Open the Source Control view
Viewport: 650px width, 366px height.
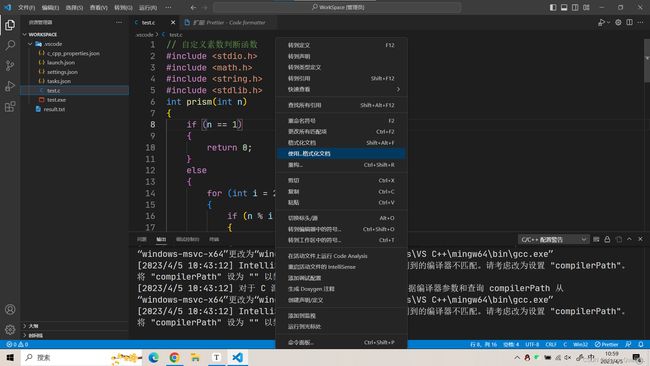point(10,65)
